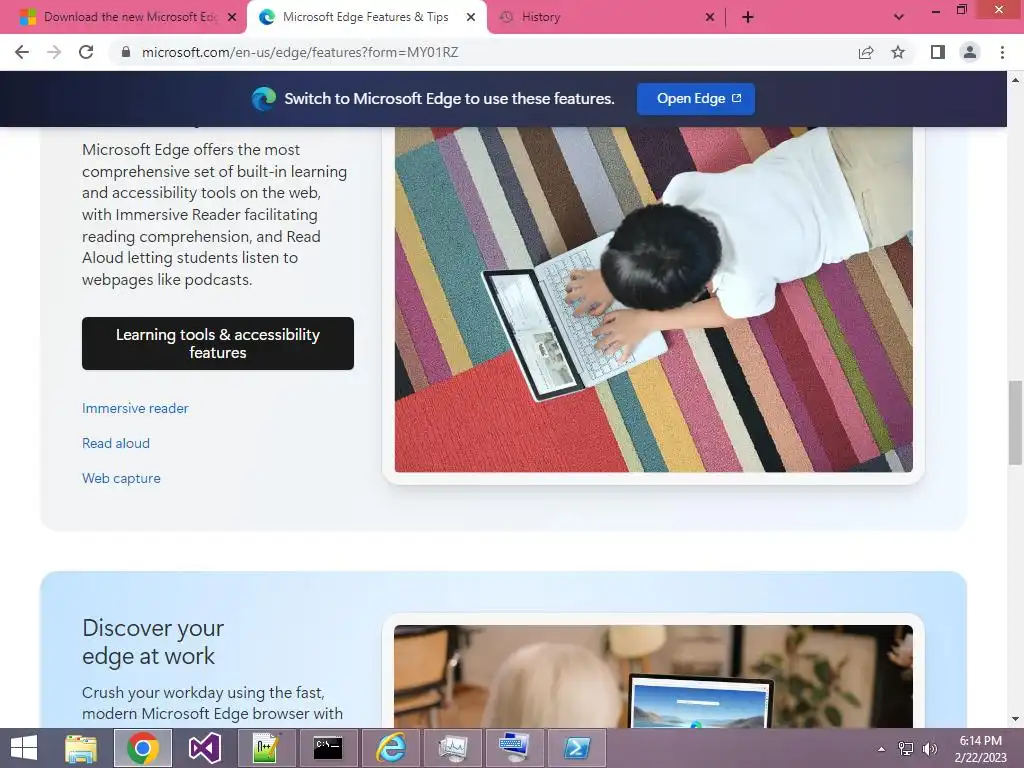Follow the Read aloud link
The image size is (1024, 768).
point(116,443)
